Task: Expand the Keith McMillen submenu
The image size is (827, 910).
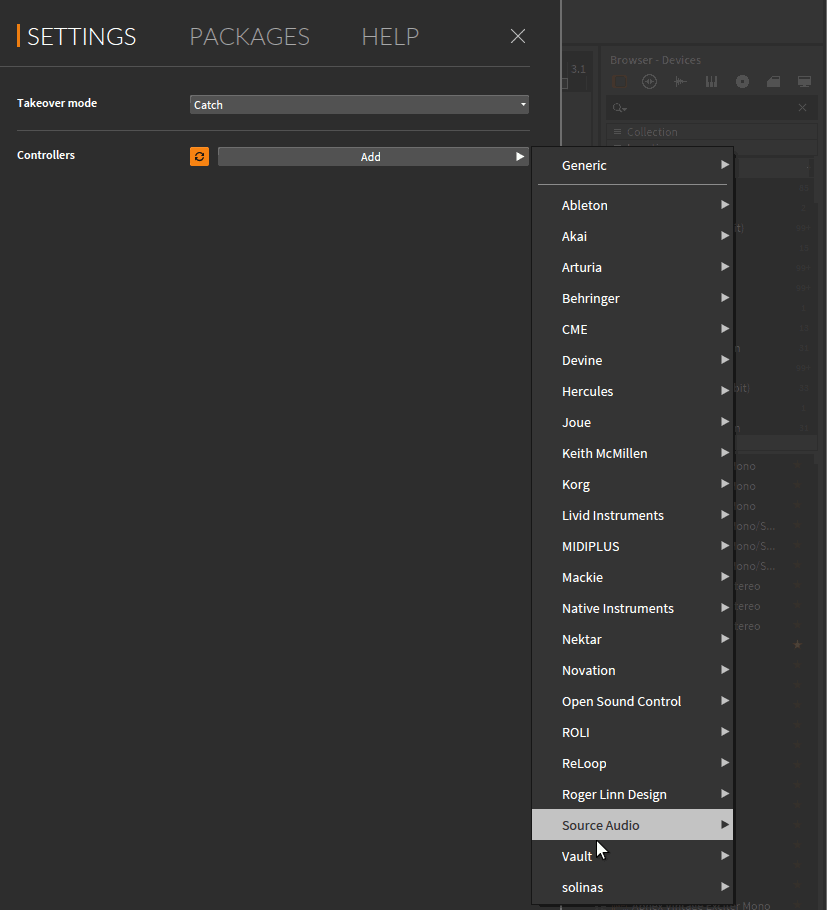Action: point(633,453)
